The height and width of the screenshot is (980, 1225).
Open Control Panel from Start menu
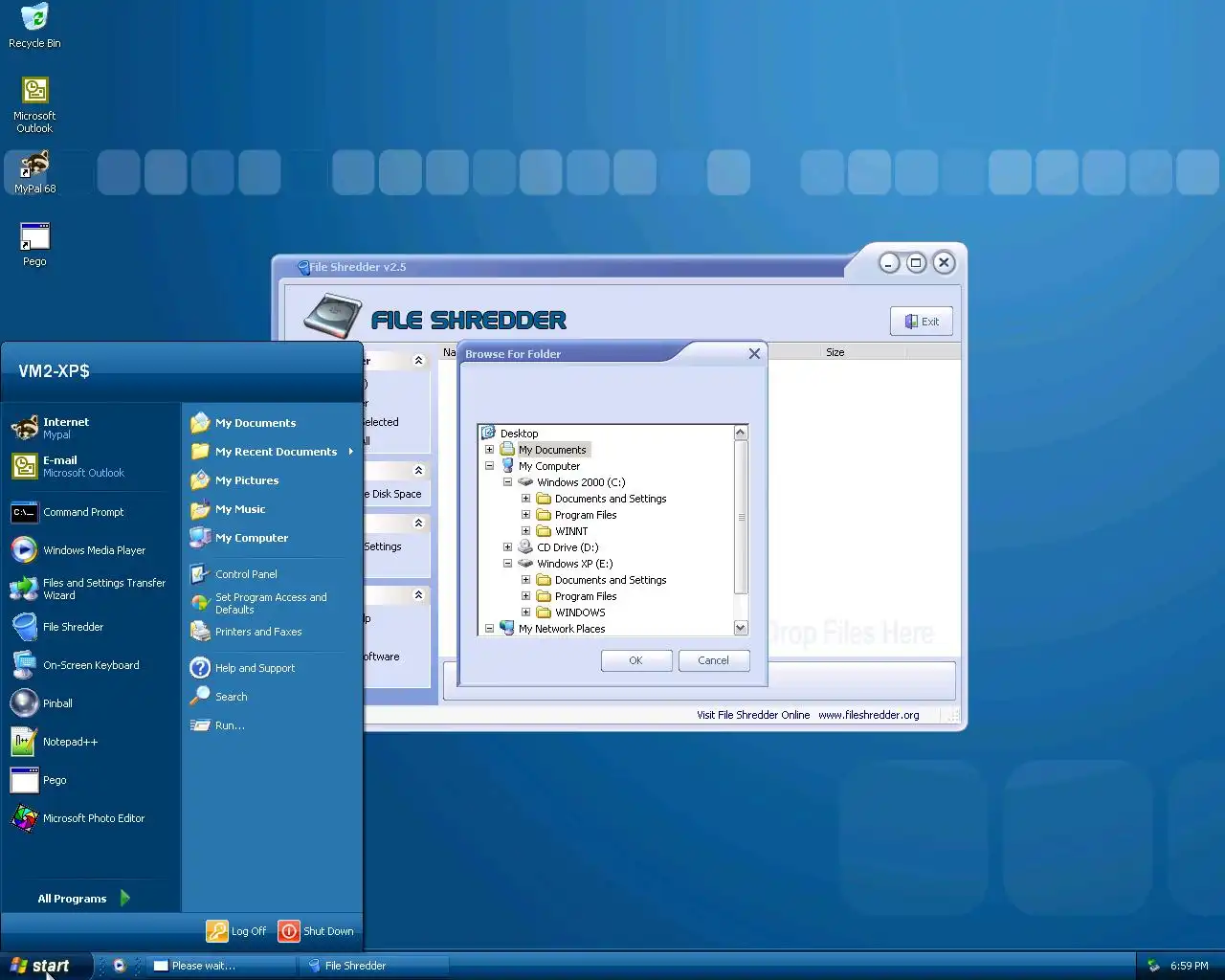pos(272,574)
